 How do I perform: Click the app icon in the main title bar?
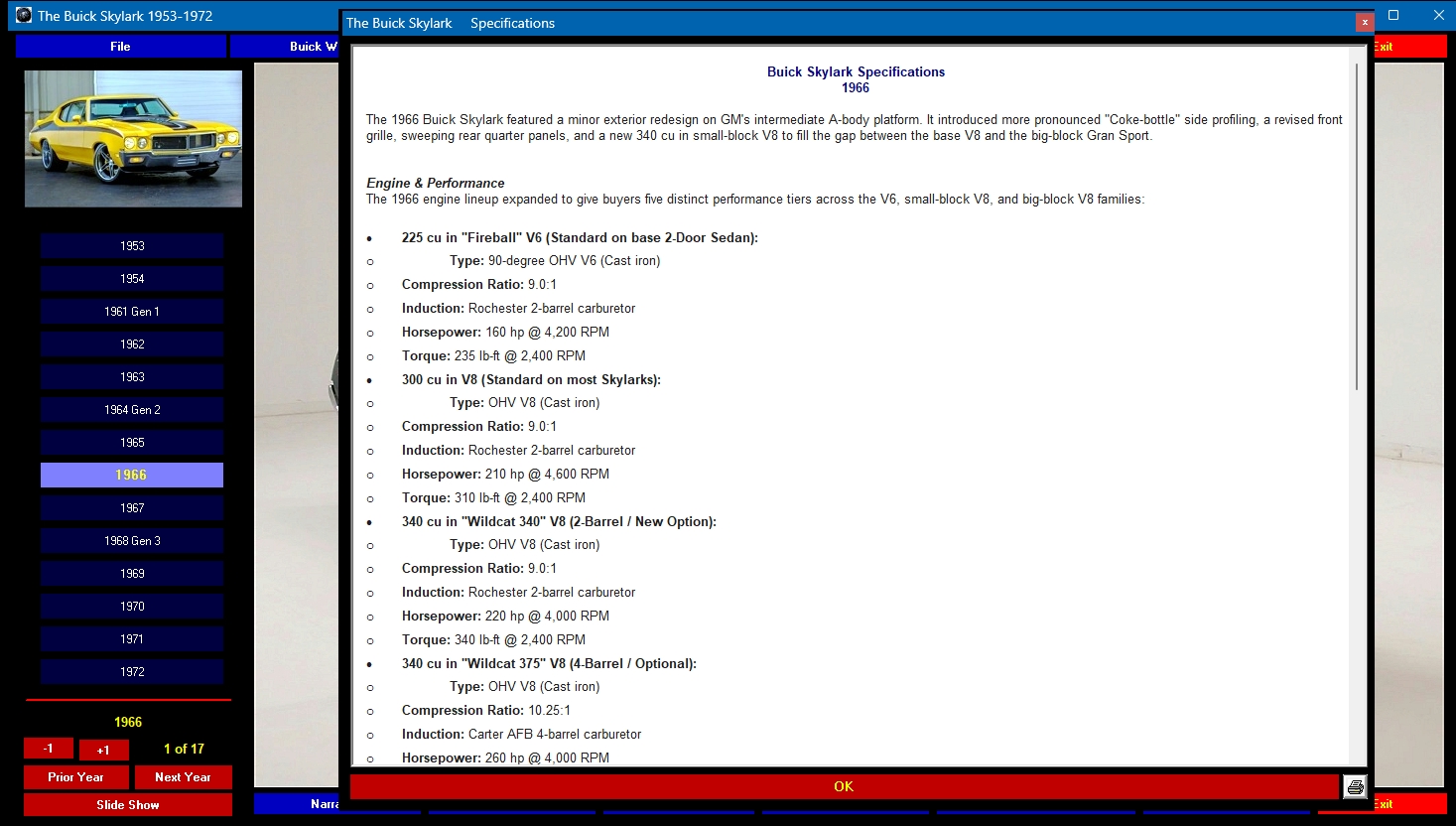coord(24,15)
